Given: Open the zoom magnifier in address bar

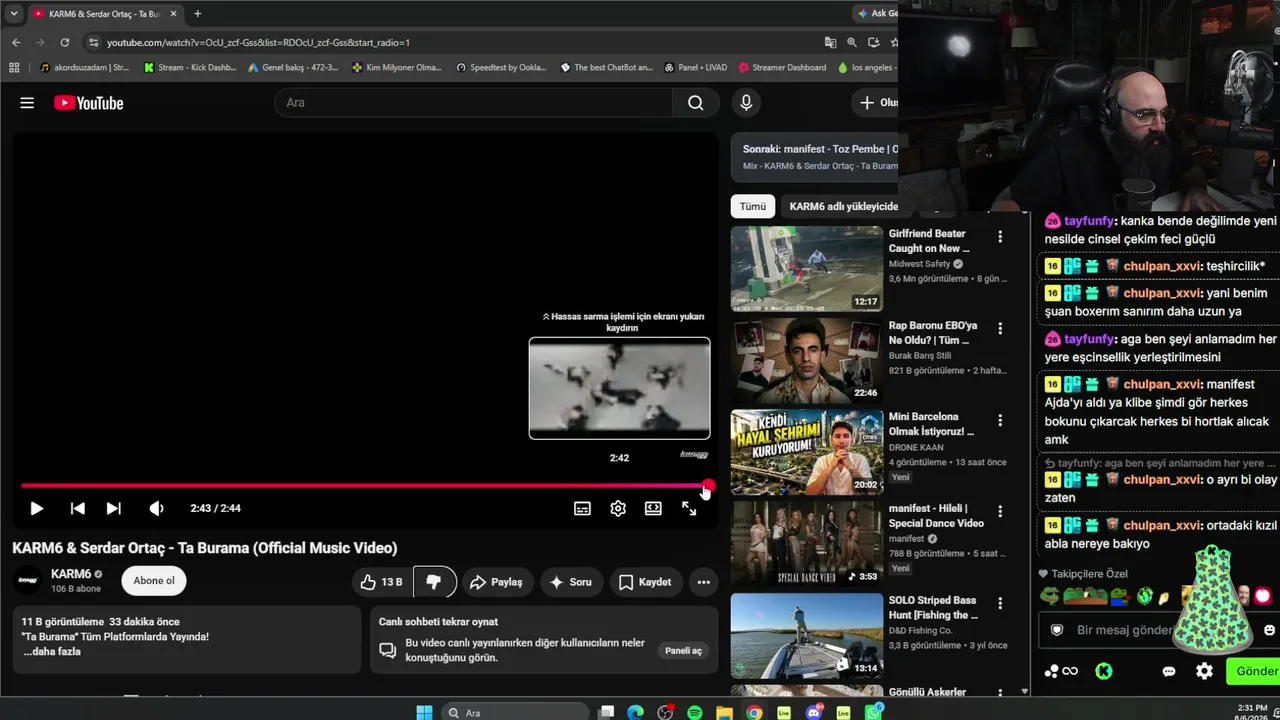Looking at the screenshot, I should [852, 42].
